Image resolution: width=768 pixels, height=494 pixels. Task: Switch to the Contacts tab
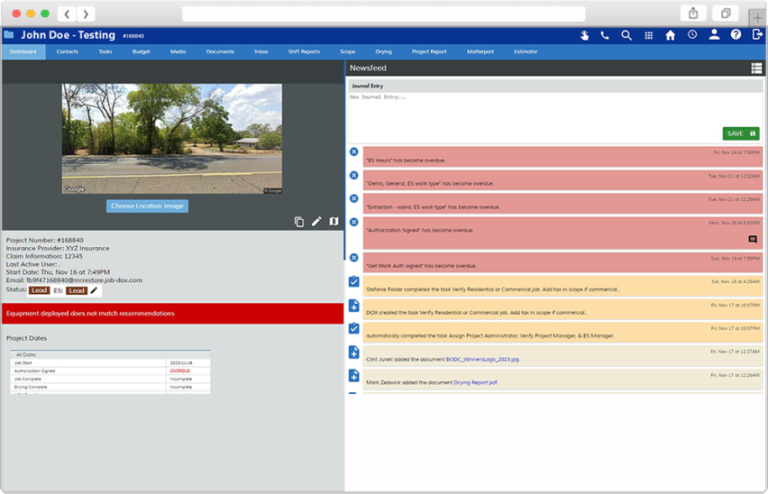point(67,51)
